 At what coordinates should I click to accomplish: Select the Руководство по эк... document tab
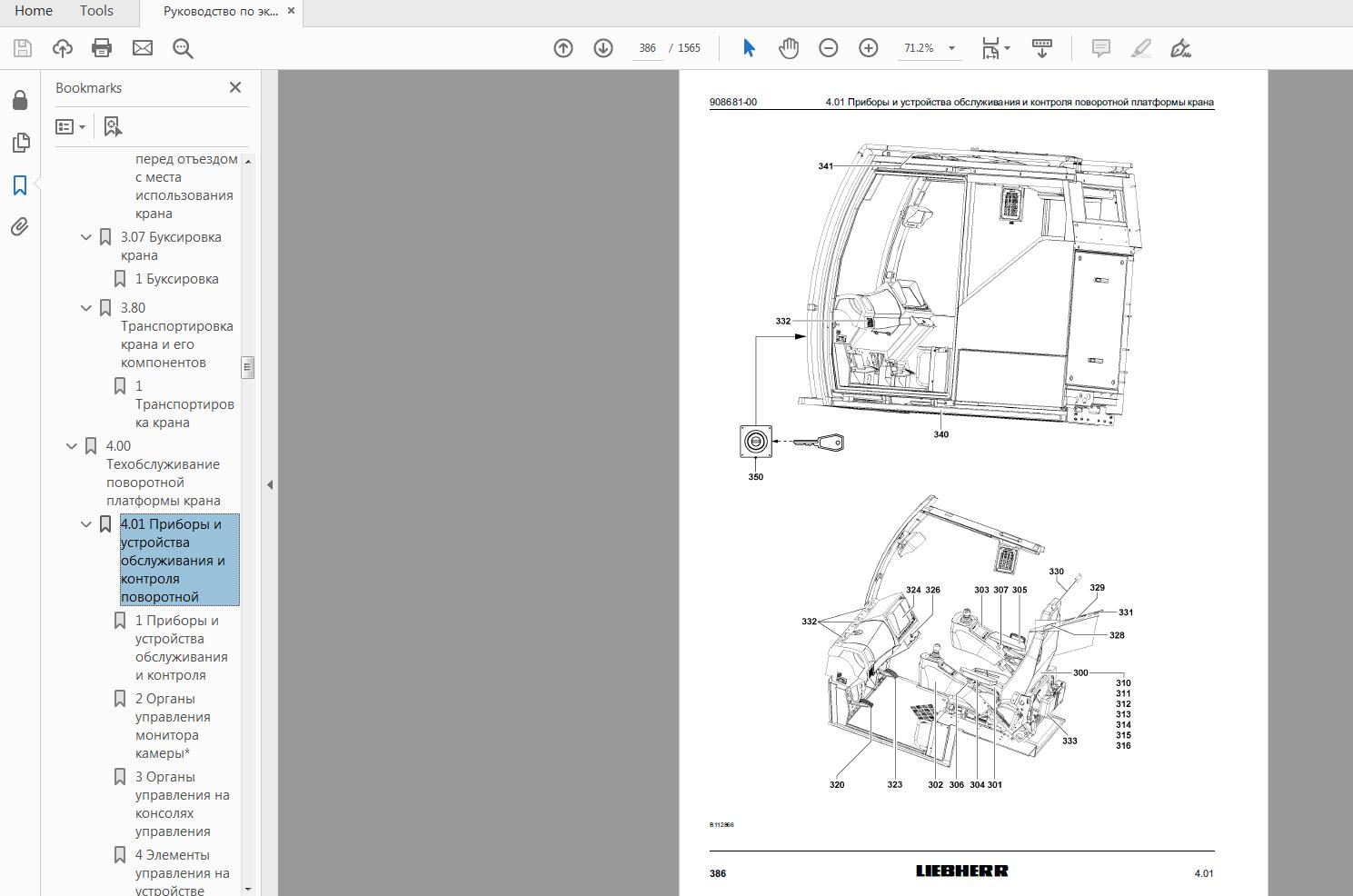[221, 11]
